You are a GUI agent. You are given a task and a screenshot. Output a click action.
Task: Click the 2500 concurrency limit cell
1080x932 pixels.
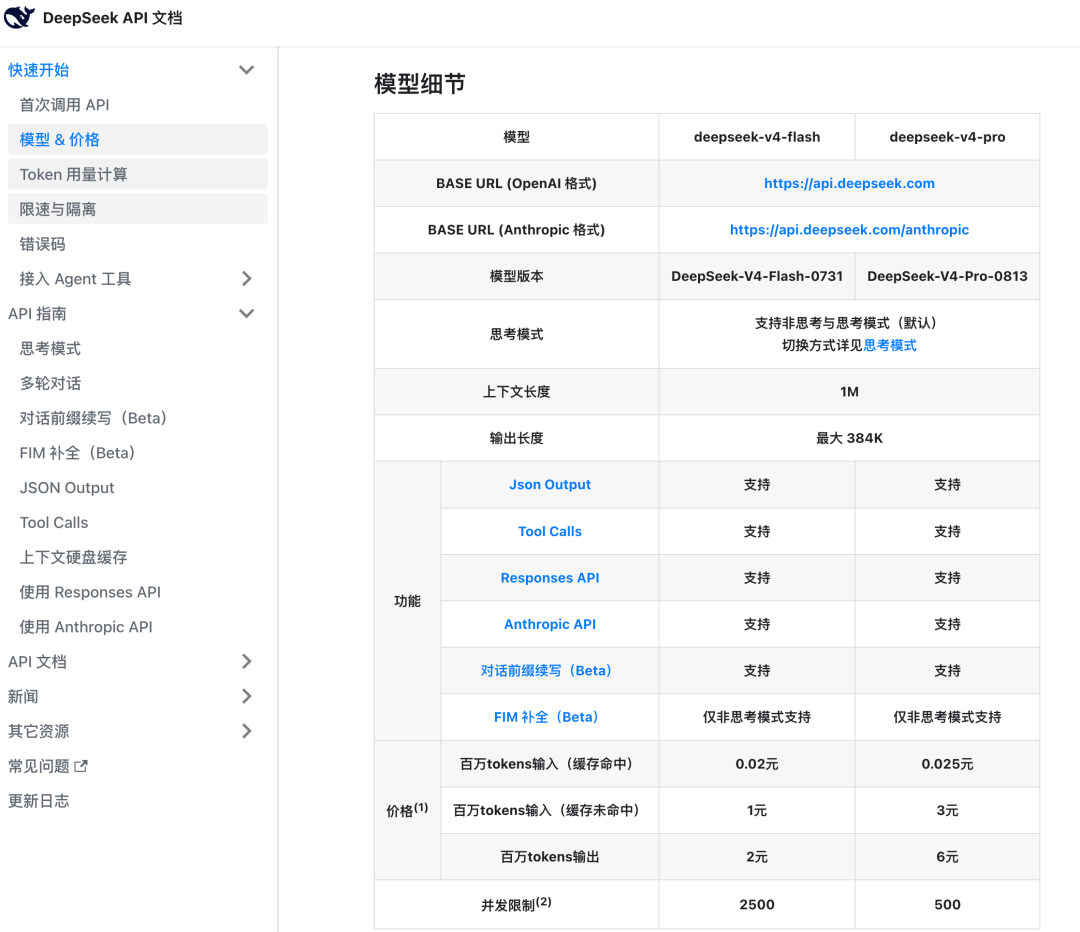click(757, 904)
